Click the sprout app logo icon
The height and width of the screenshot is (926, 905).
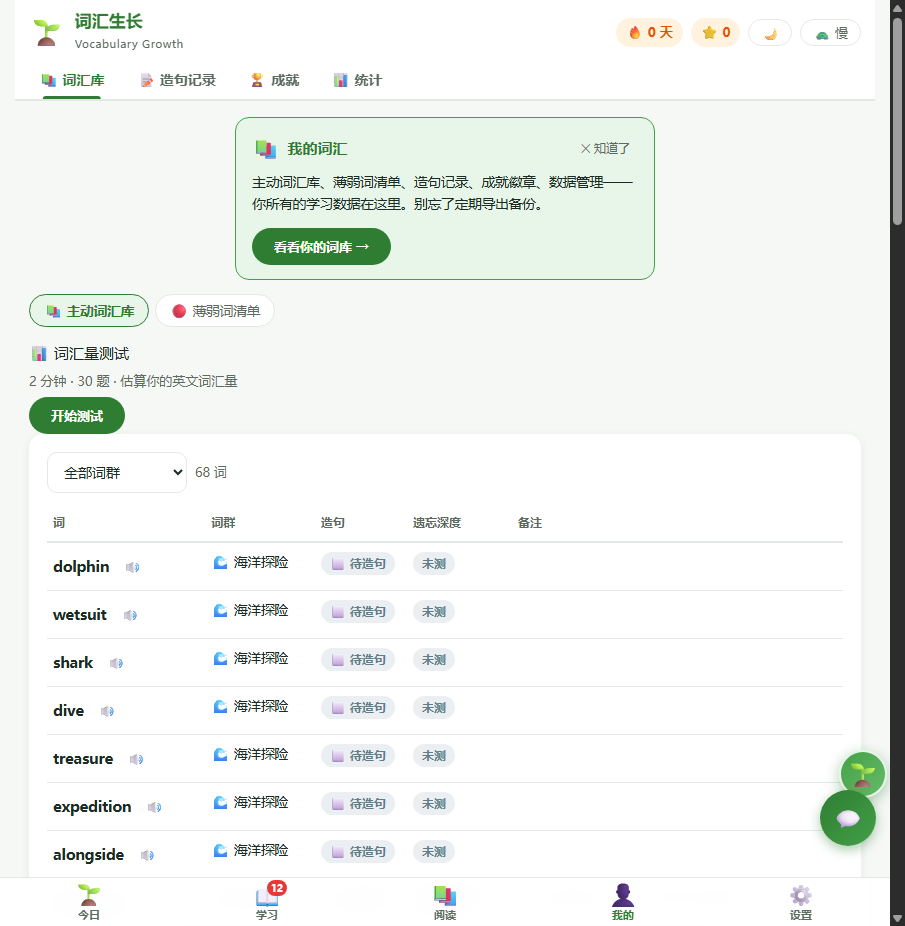click(47, 32)
